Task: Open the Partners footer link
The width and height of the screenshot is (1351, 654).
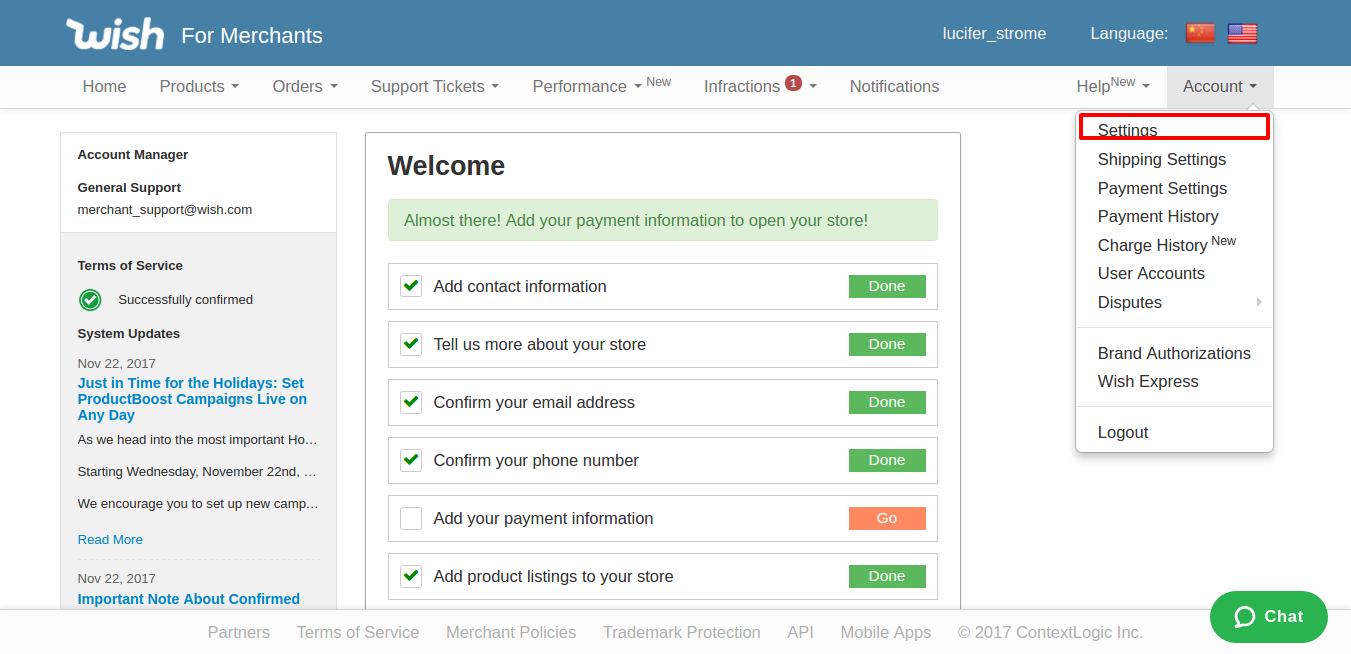Action: 239,632
